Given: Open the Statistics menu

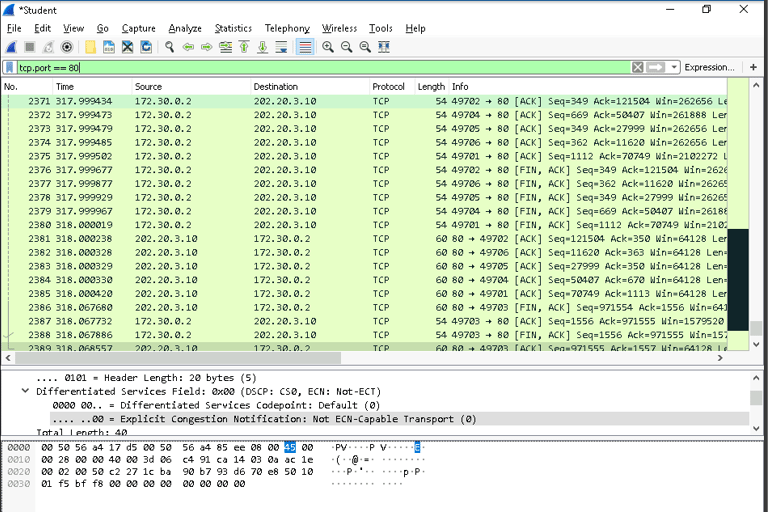Looking at the screenshot, I should tap(233, 28).
